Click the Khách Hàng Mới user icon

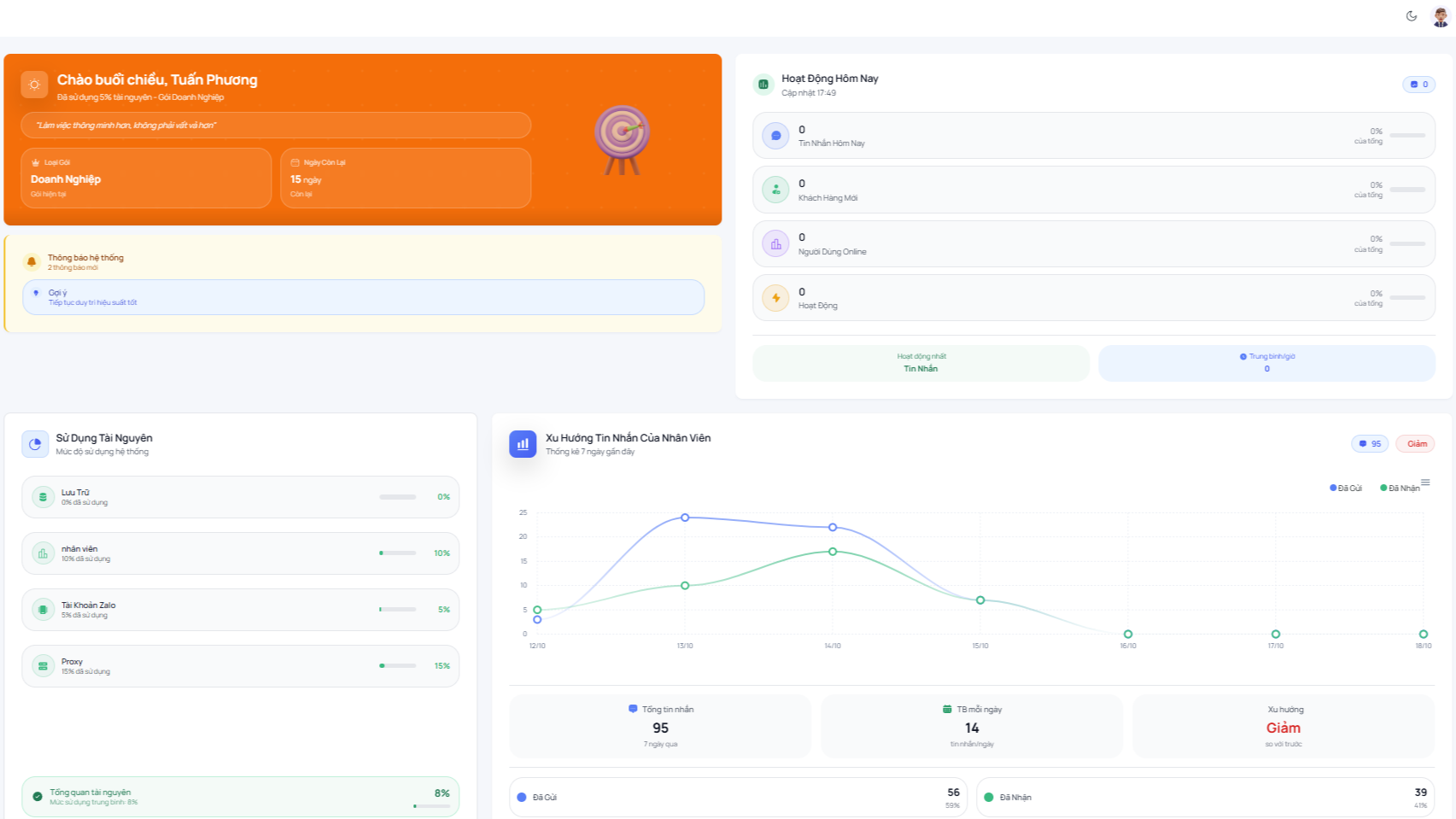coord(775,190)
